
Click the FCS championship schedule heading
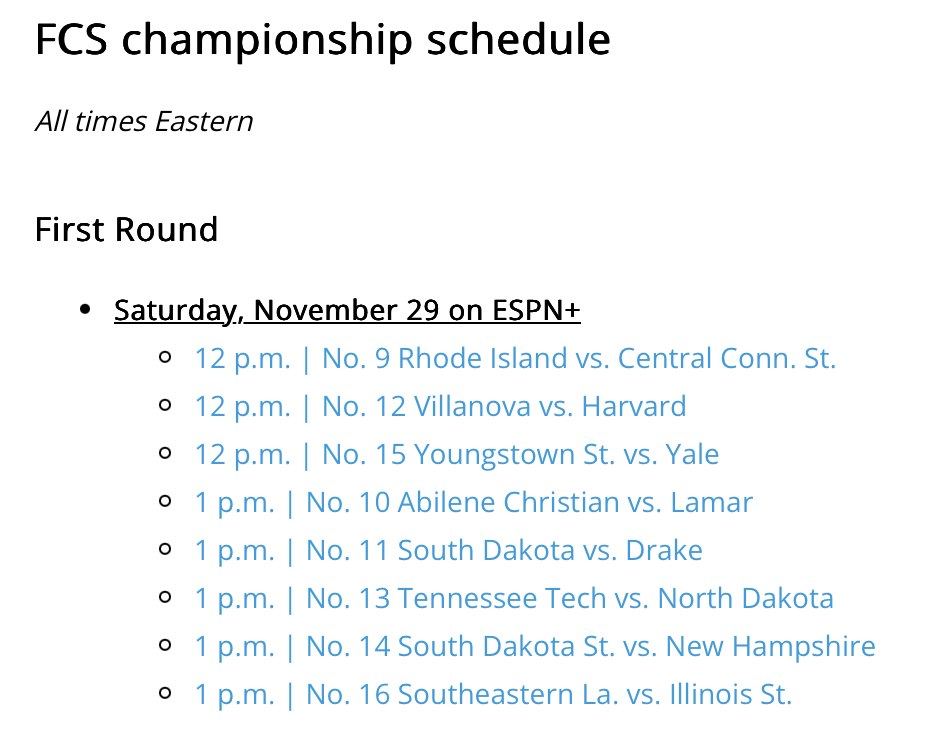click(322, 40)
